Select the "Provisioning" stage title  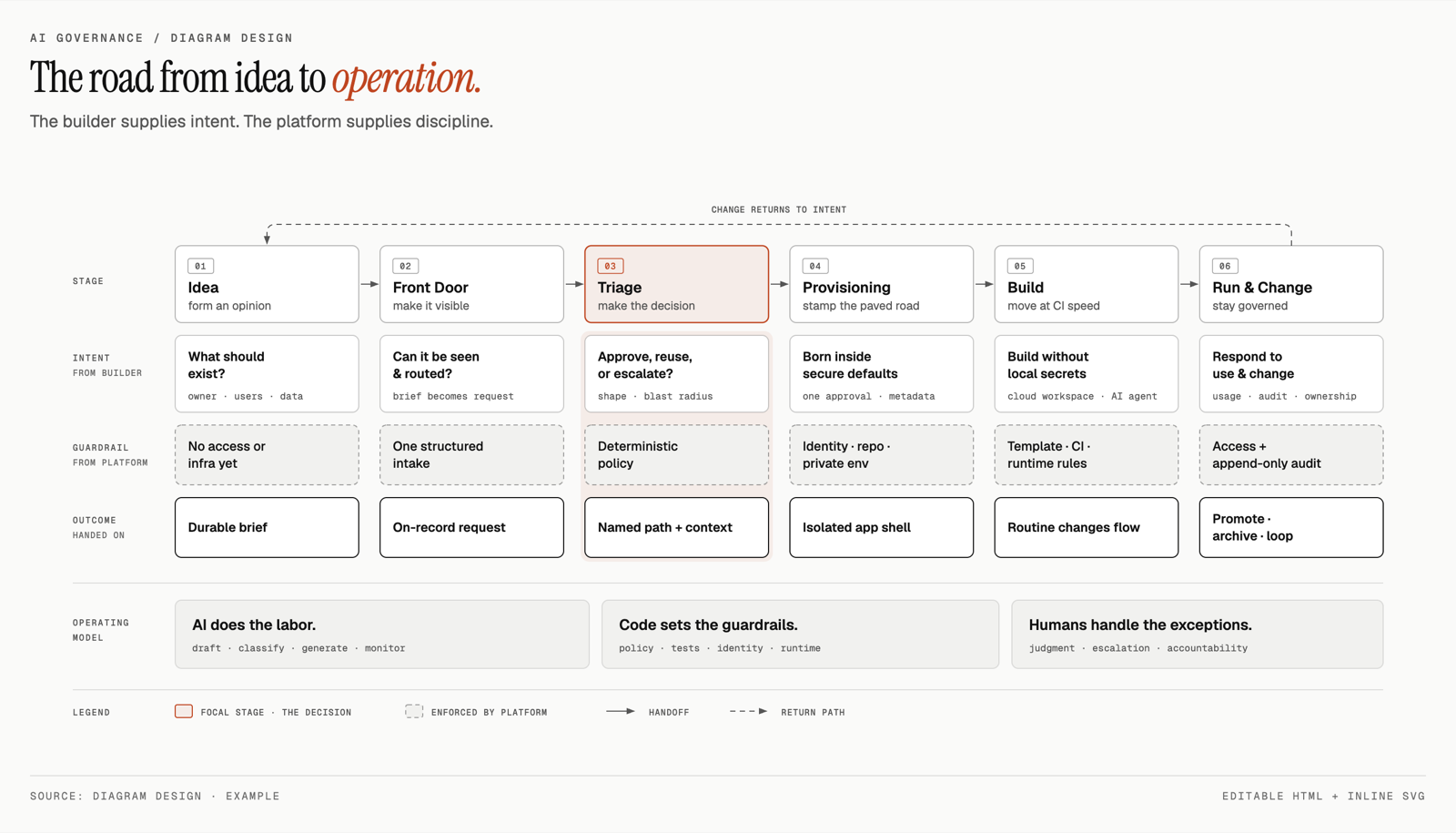[846, 288]
